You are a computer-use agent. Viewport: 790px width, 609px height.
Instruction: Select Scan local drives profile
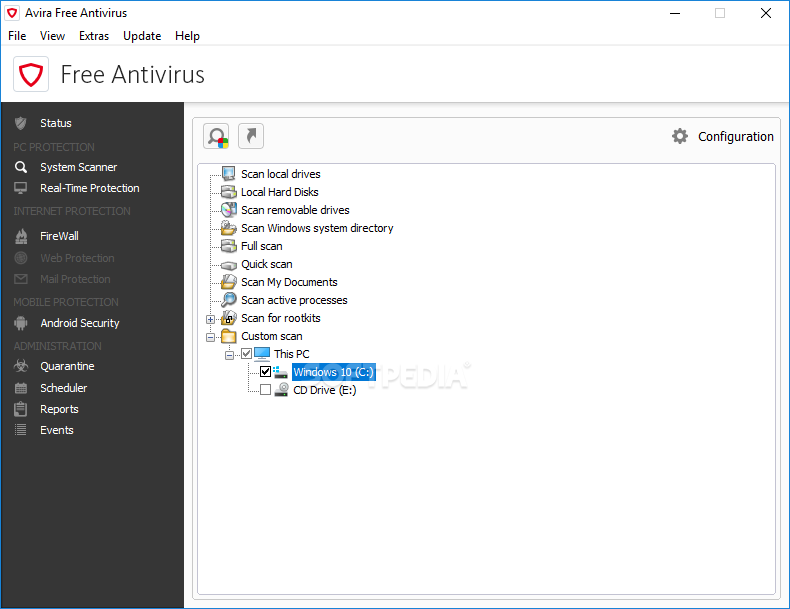click(x=281, y=174)
